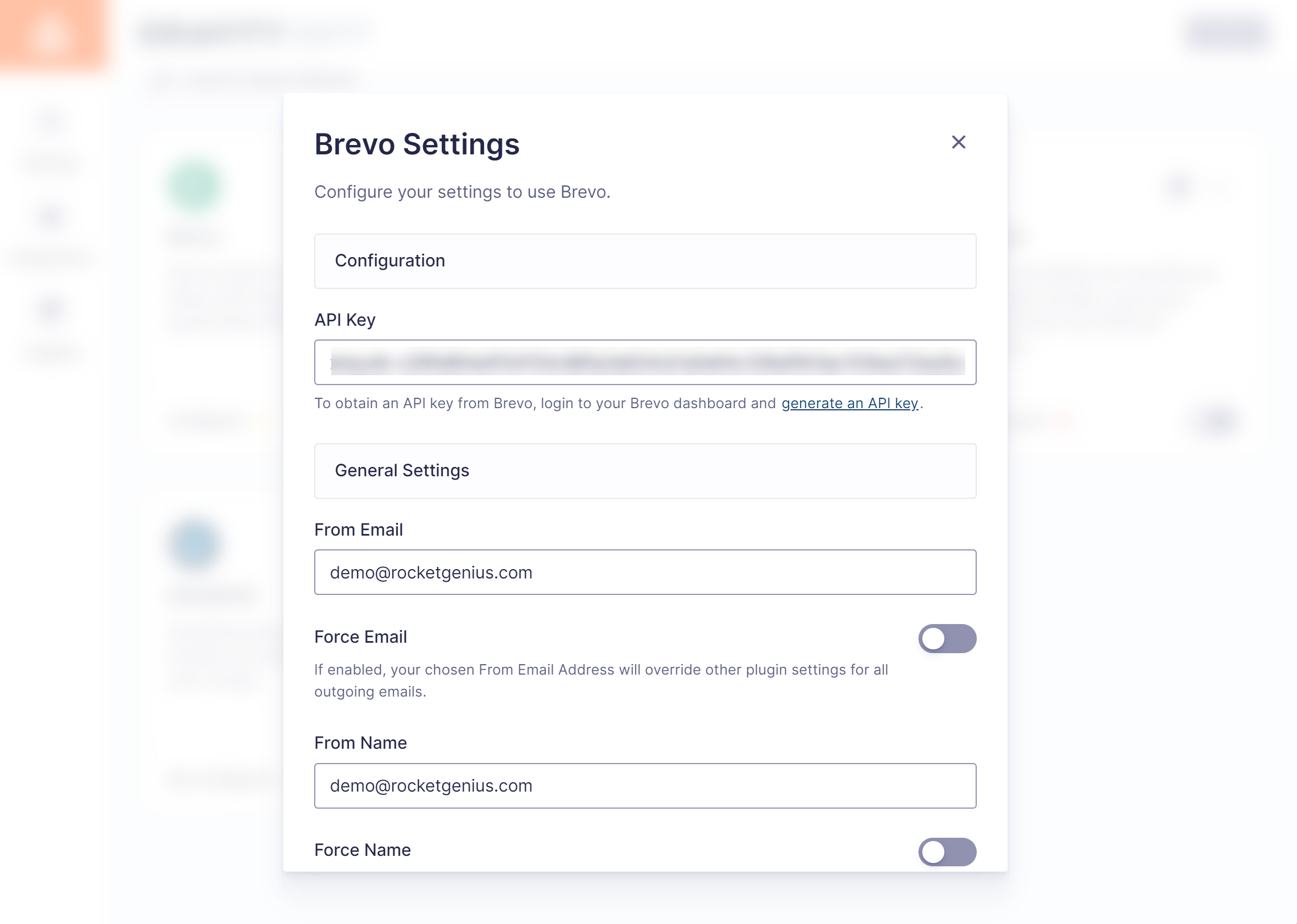Toggle the Force Email switch

pyautogui.click(x=947, y=638)
